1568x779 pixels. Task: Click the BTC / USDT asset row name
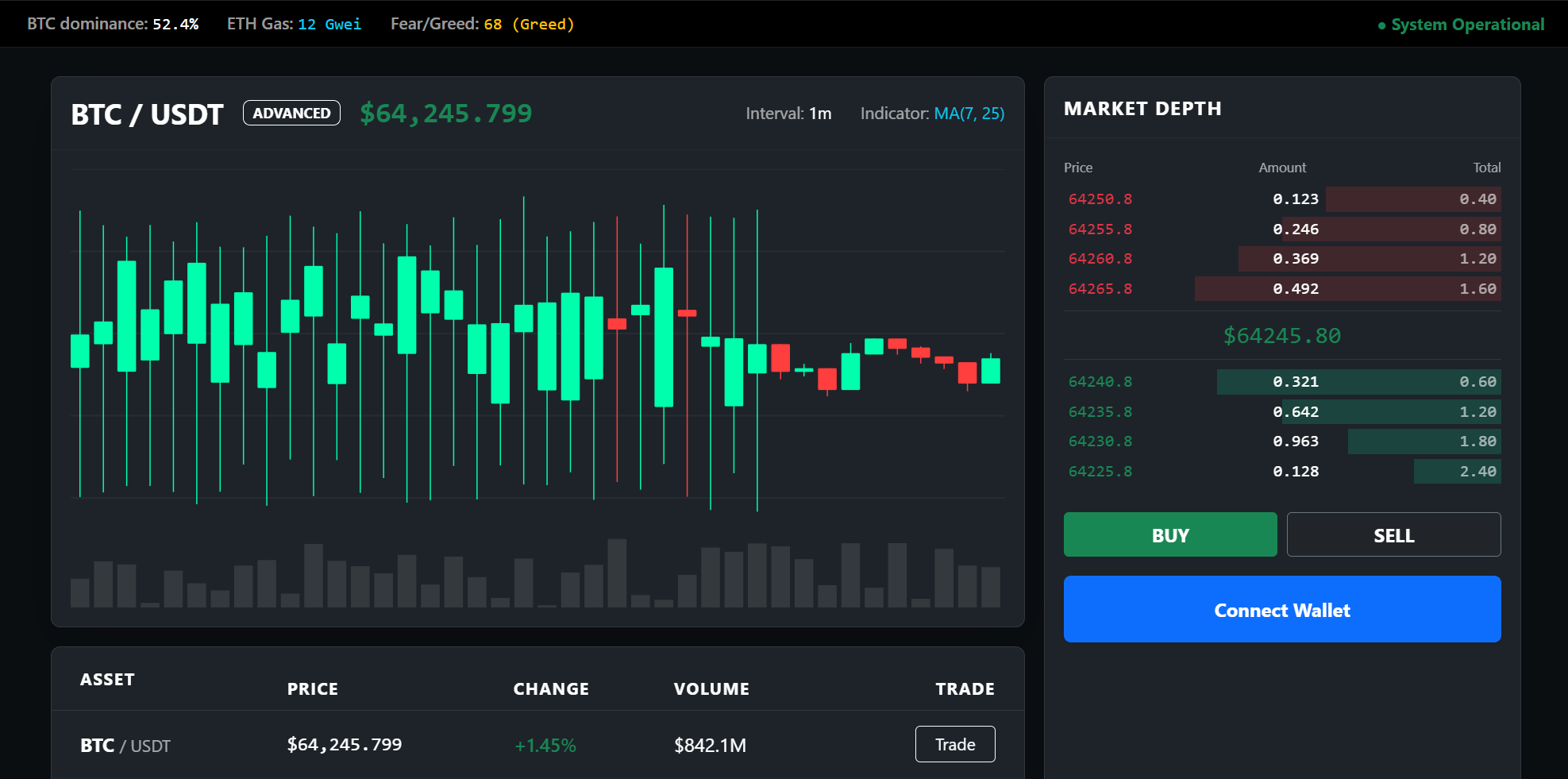pyautogui.click(x=125, y=746)
